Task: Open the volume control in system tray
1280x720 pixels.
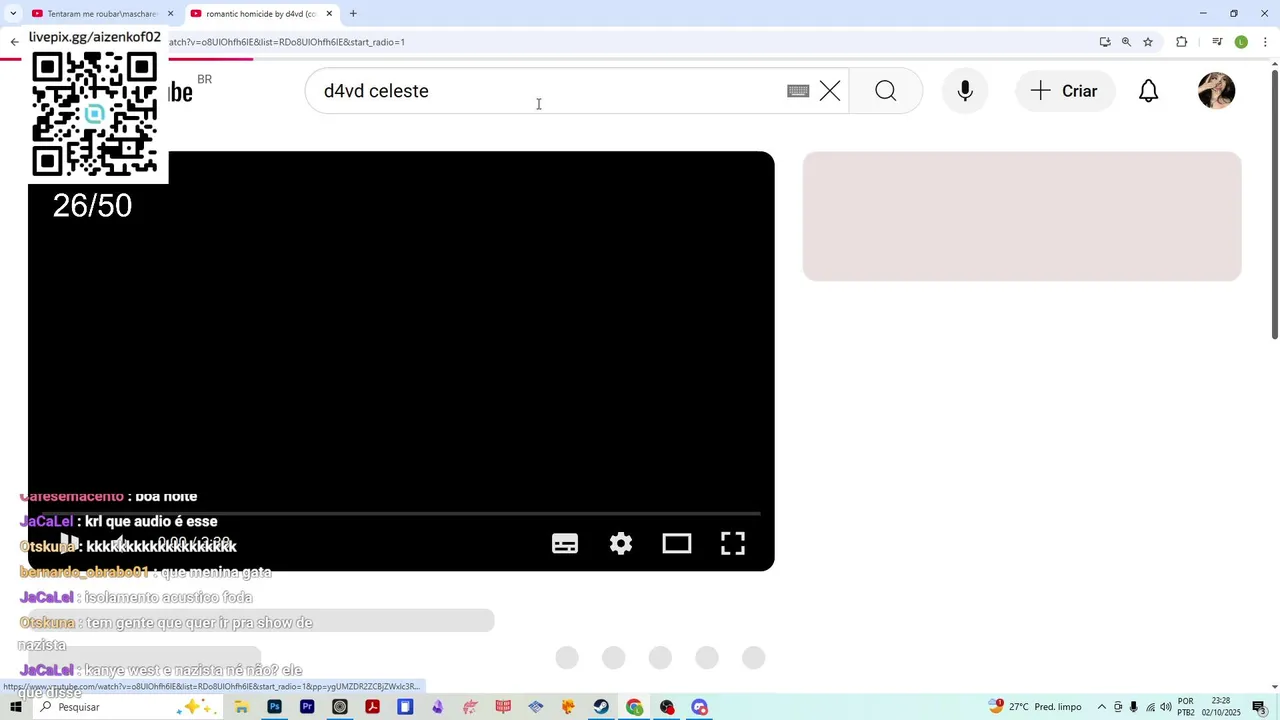Action: (x=1166, y=707)
